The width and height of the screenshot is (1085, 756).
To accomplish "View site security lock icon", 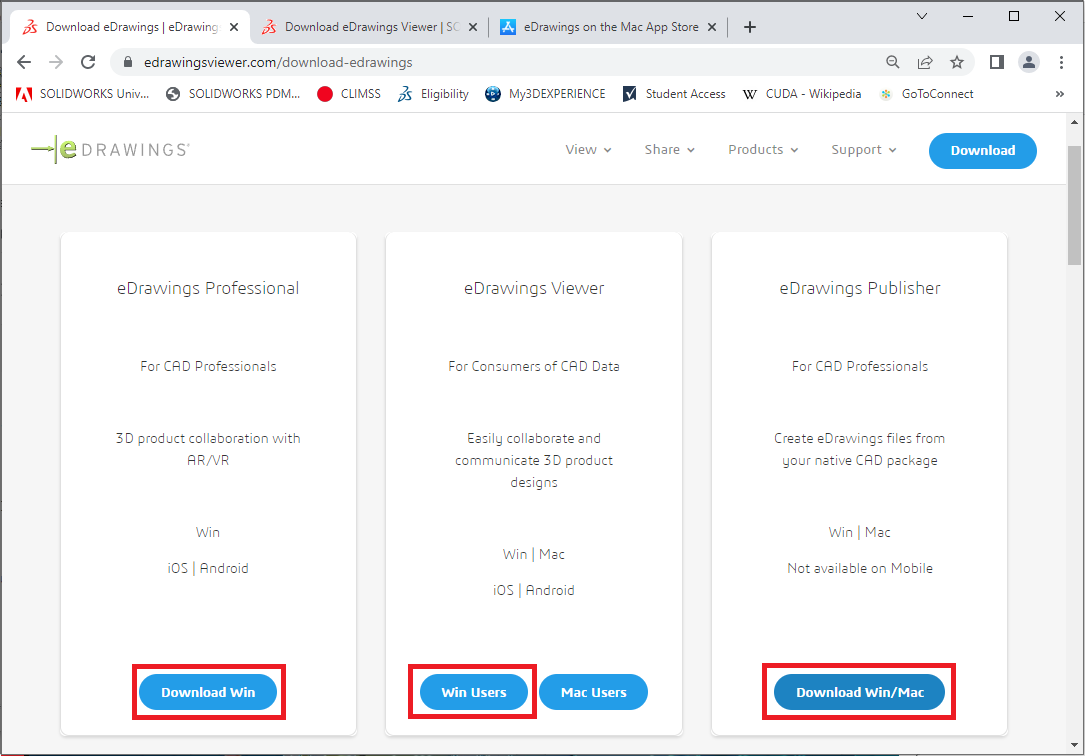I will point(127,62).
